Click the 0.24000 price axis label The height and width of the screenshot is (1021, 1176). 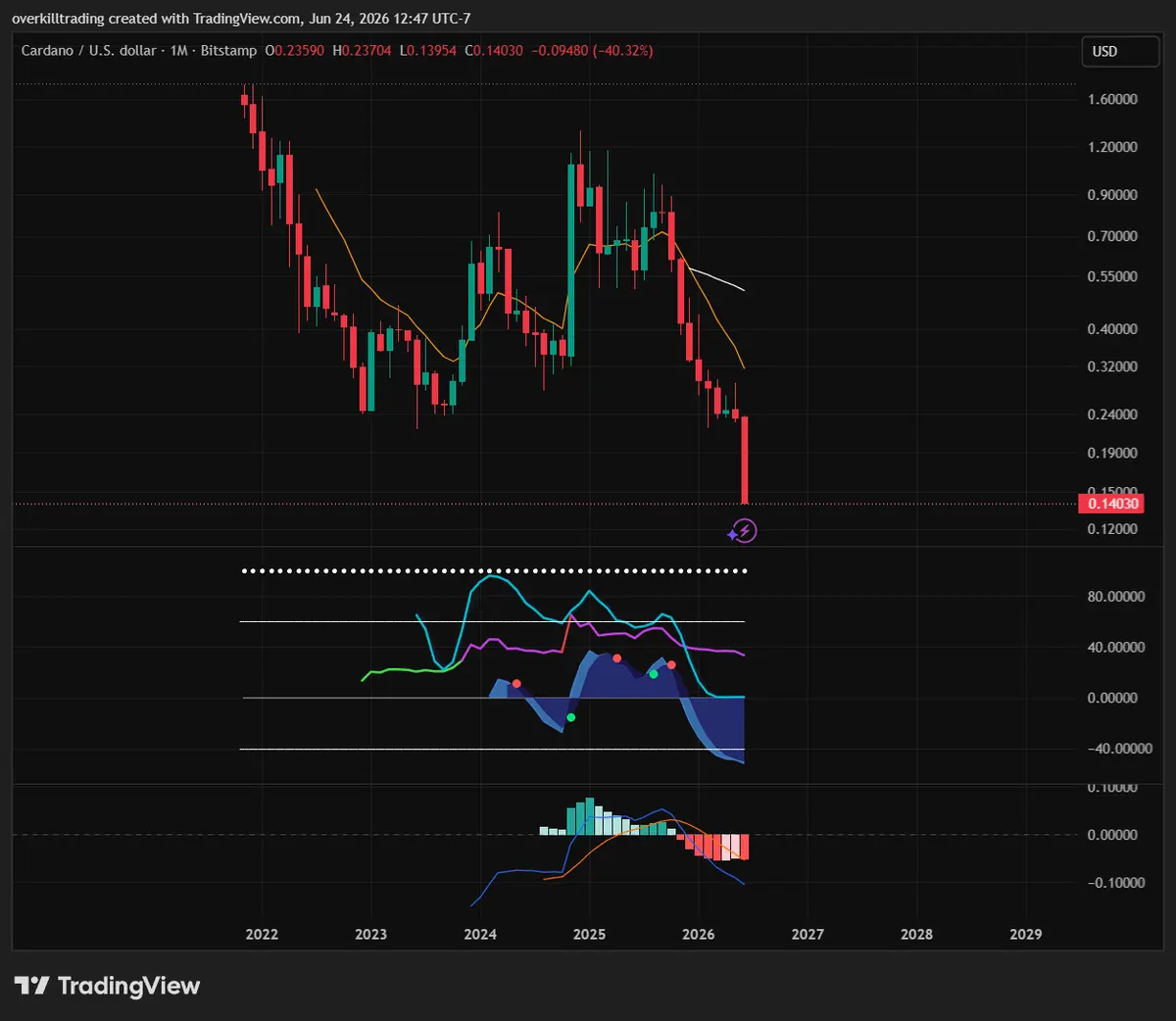(x=1112, y=414)
